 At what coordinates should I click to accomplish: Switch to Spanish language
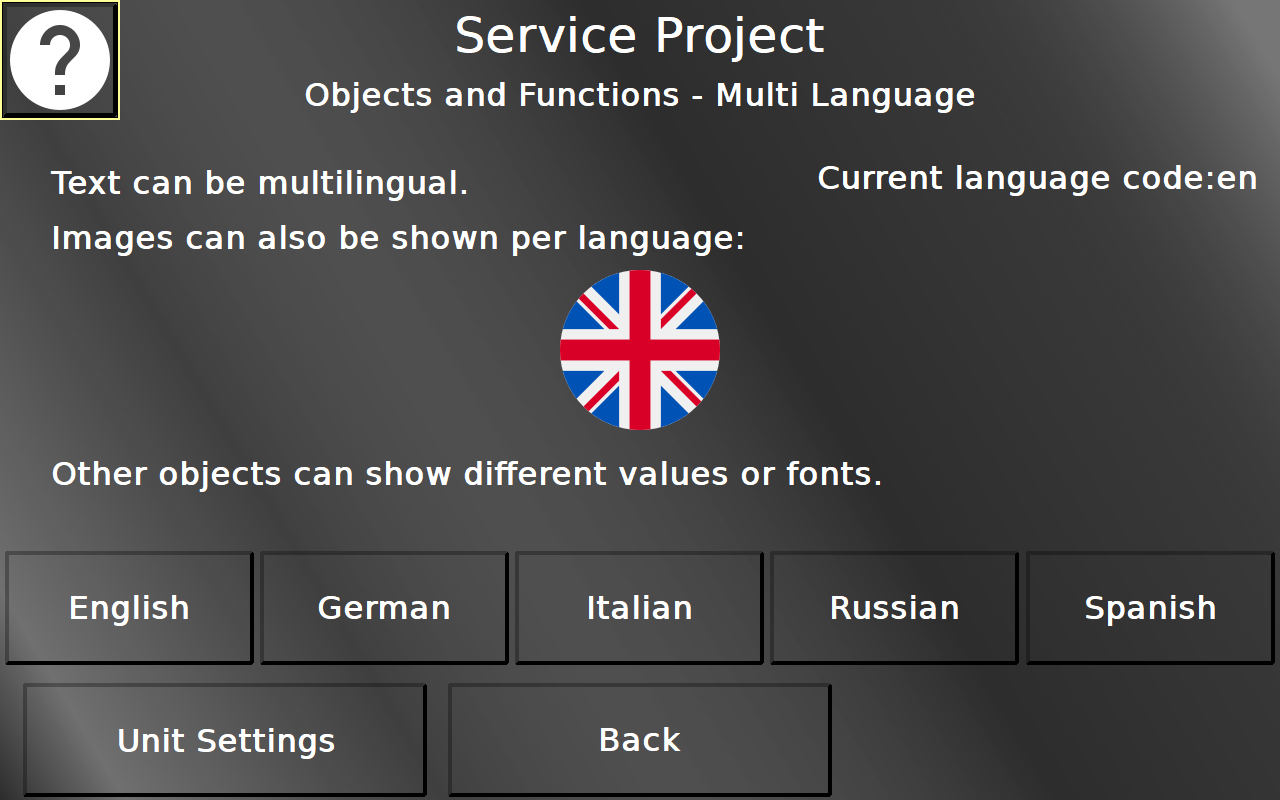pos(1149,607)
